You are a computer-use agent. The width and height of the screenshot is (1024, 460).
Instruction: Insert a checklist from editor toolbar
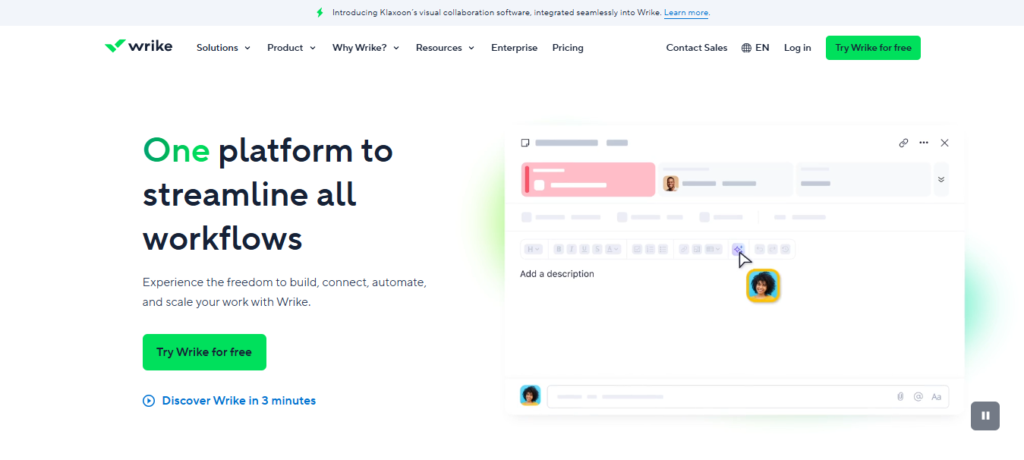coord(637,249)
